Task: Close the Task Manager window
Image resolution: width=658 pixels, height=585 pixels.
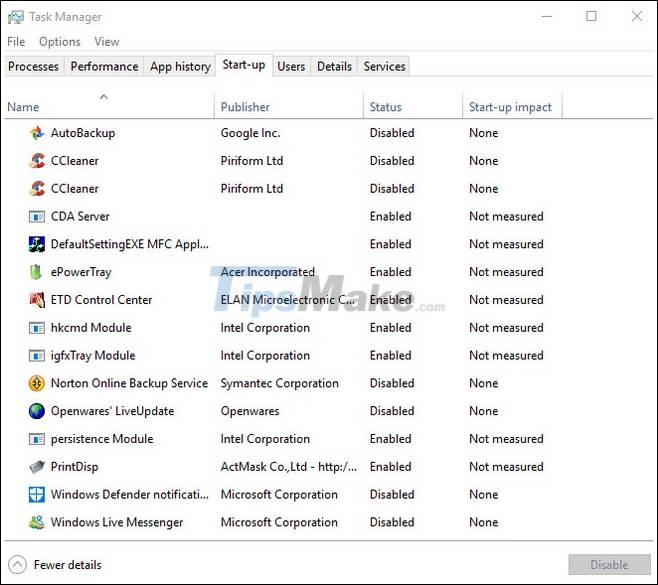Action: click(x=637, y=16)
